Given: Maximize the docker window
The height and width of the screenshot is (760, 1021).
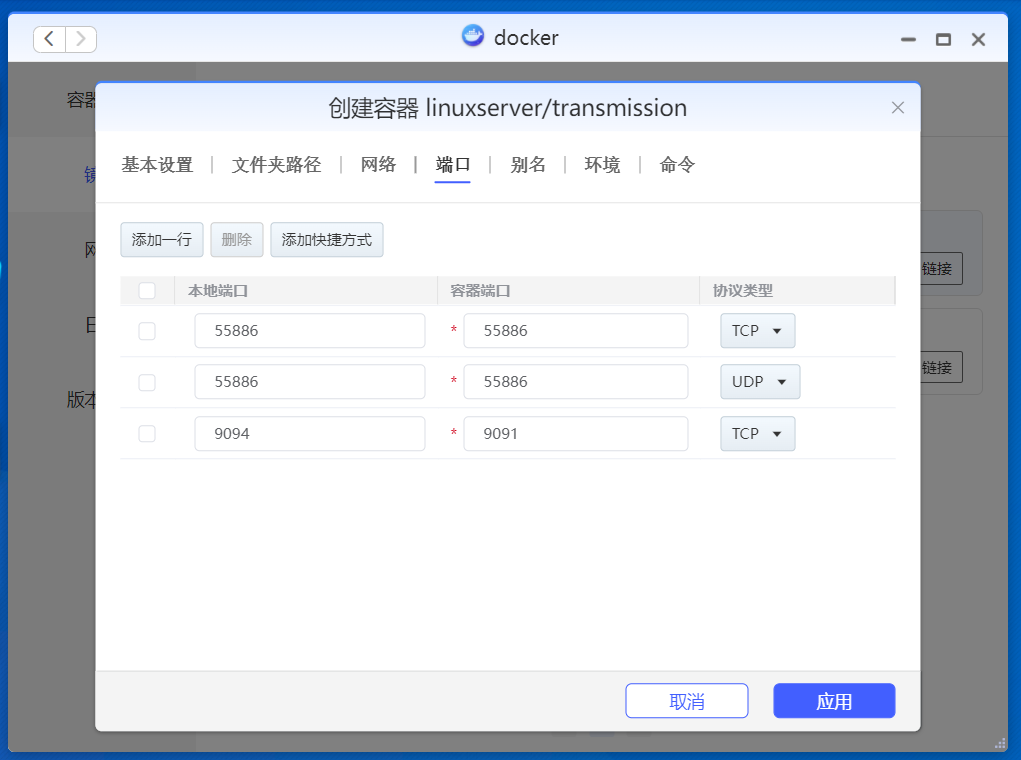Looking at the screenshot, I should tap(943, 40).
